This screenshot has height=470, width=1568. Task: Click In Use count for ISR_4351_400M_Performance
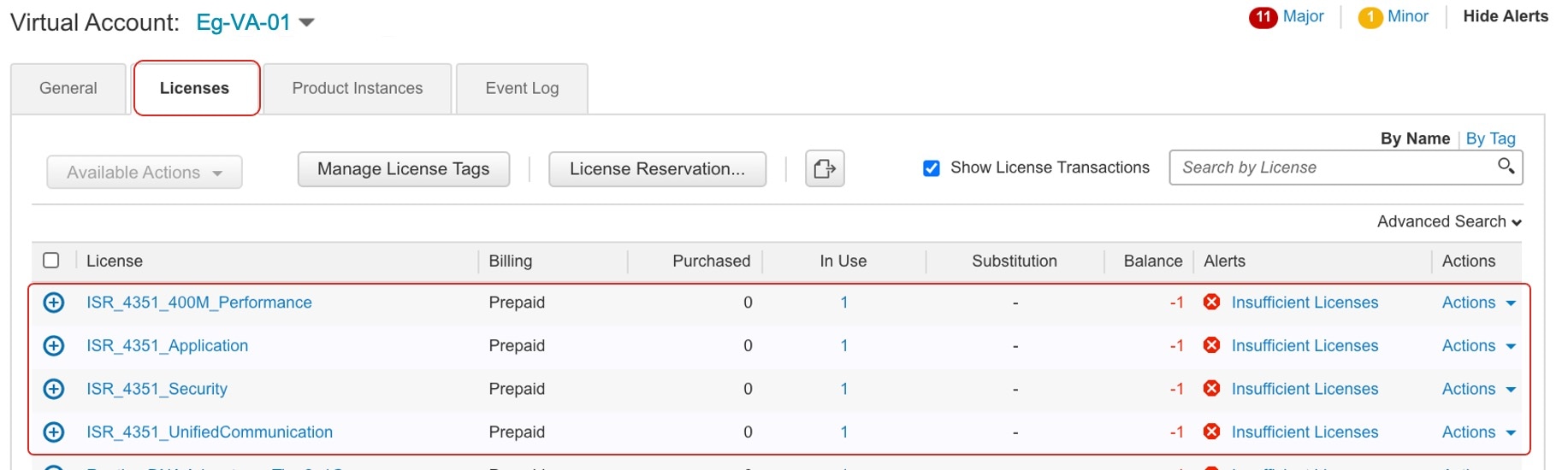844,303
